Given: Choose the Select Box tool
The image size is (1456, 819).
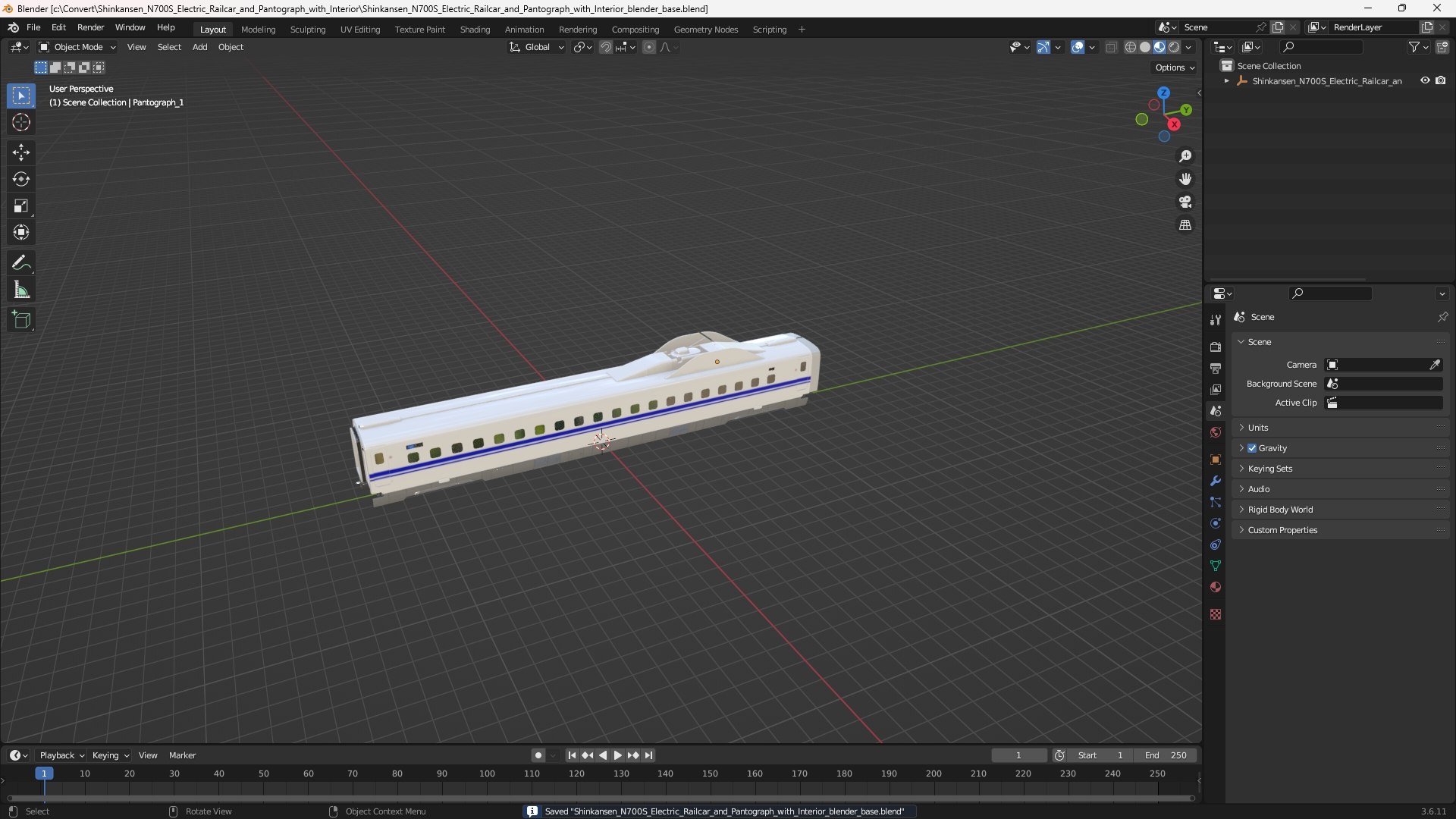Looking at the screenshot, I should (21, 96).
